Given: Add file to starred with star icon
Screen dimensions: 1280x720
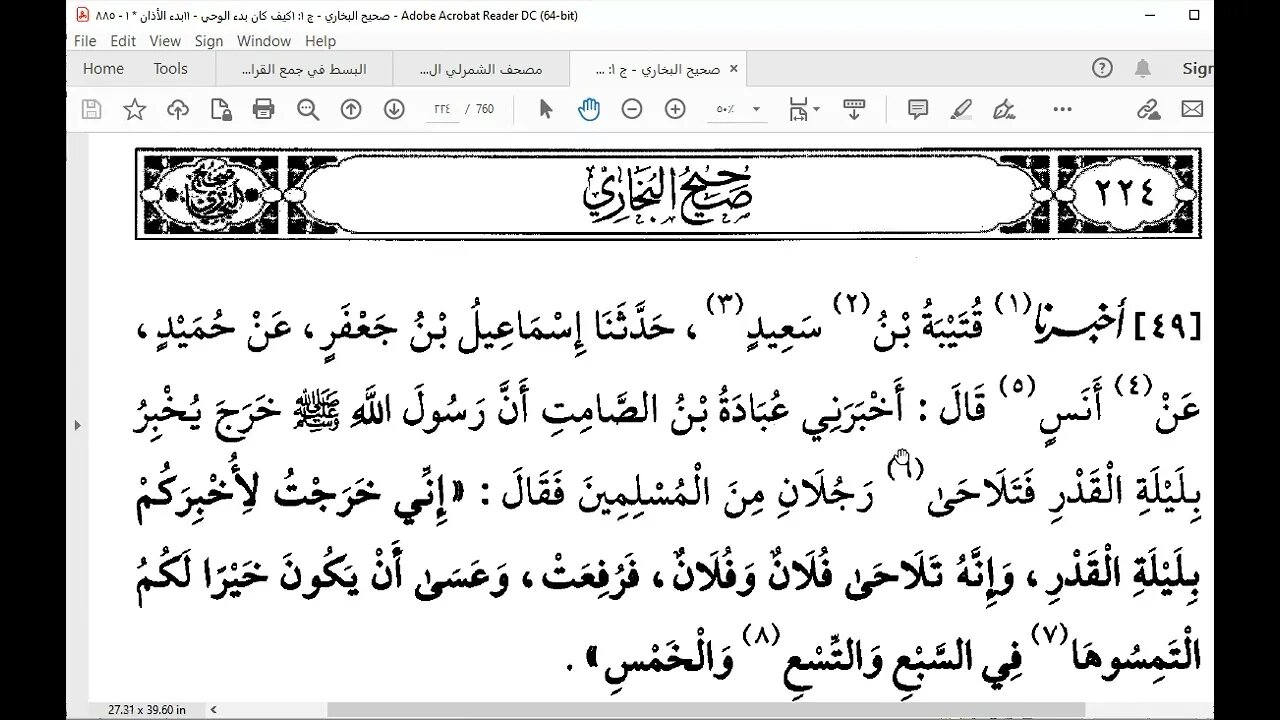Looking at the screenshot, I should coord(134,110).
